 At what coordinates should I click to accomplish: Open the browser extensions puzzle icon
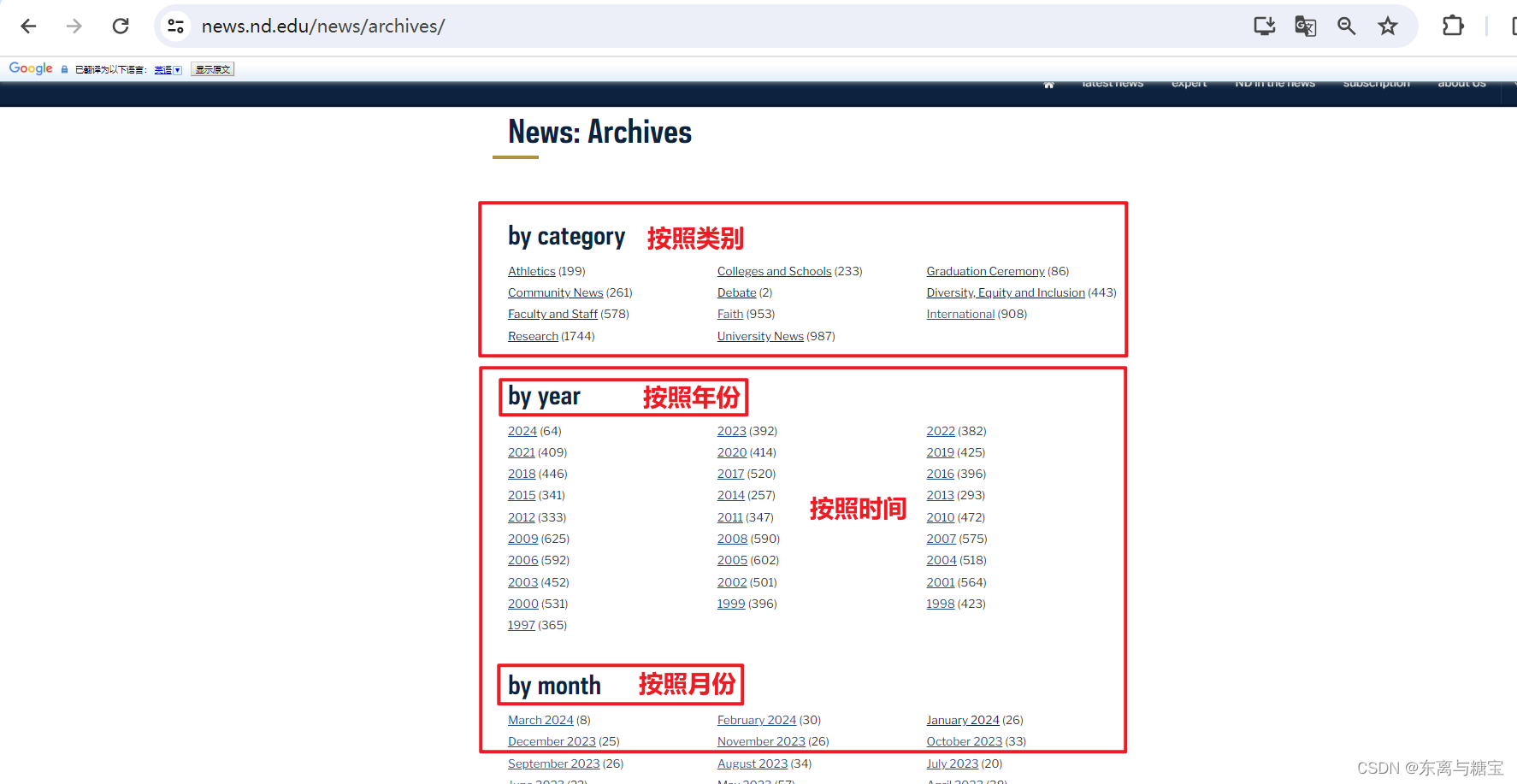point(1453,27)
